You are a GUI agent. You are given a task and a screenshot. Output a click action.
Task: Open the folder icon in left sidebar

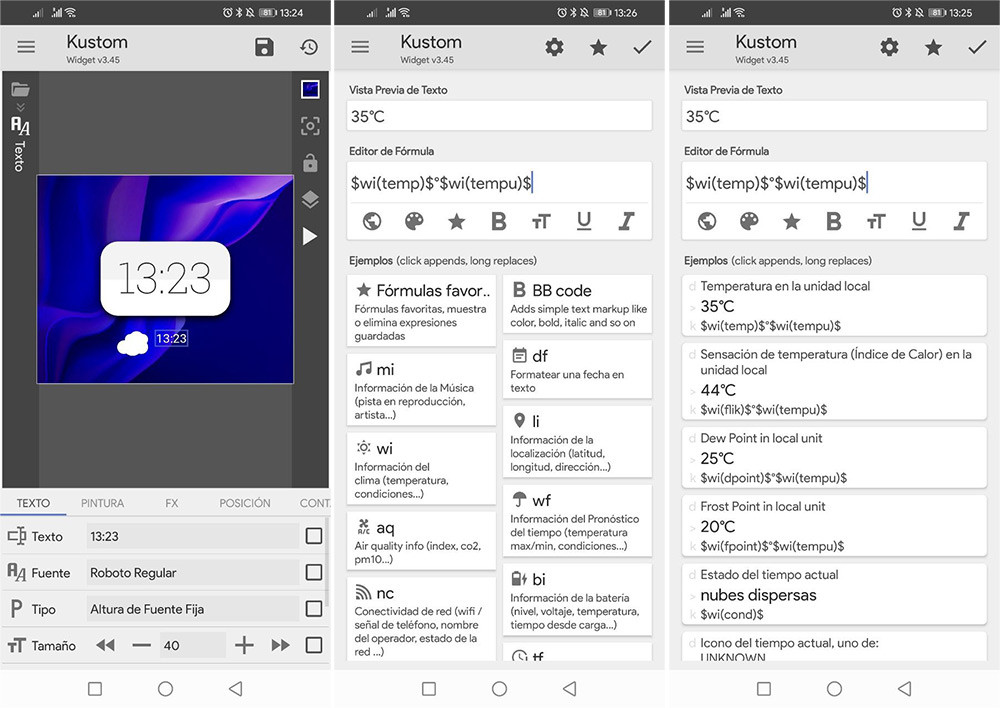20,89
